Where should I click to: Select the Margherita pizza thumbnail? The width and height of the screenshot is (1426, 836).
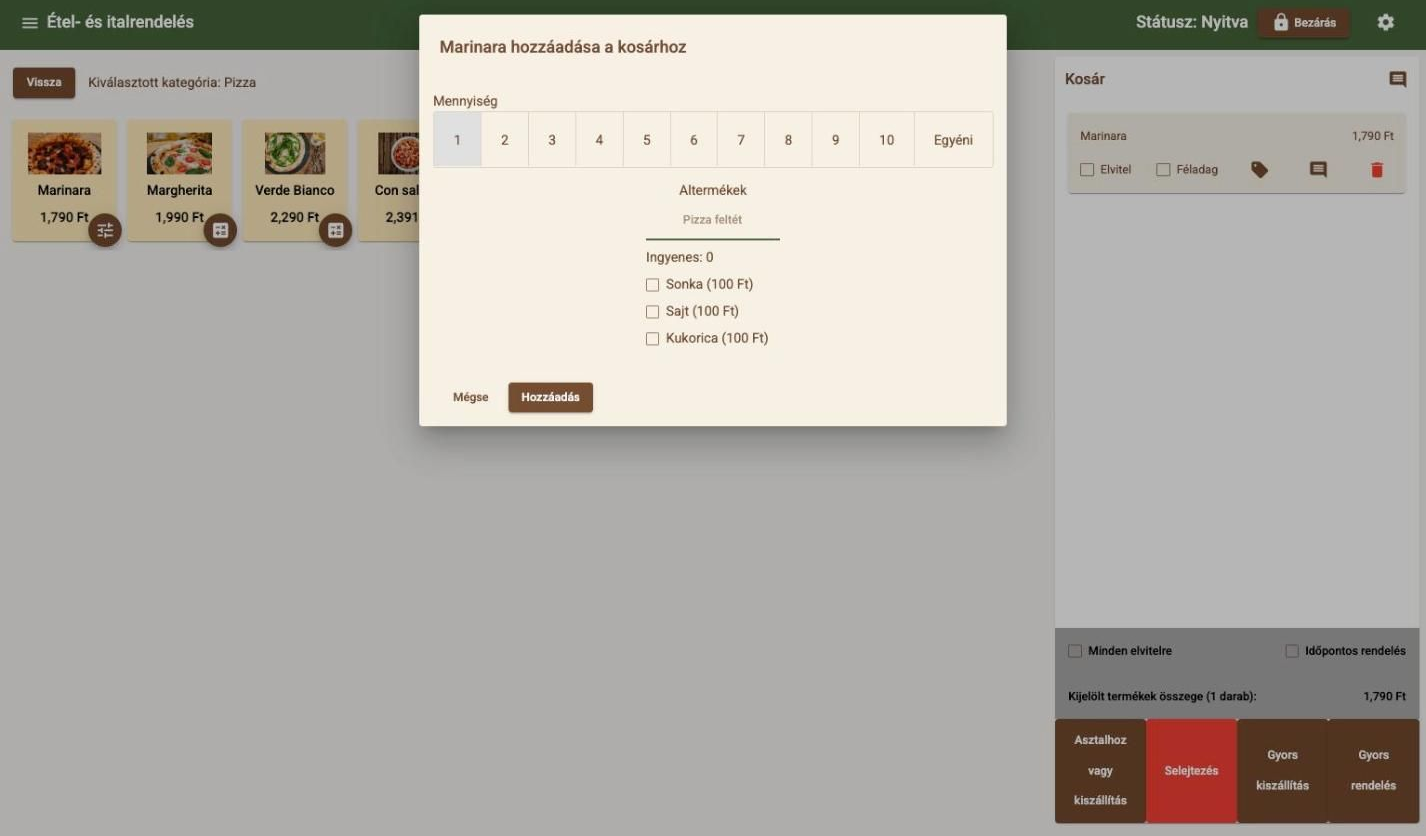180,153
